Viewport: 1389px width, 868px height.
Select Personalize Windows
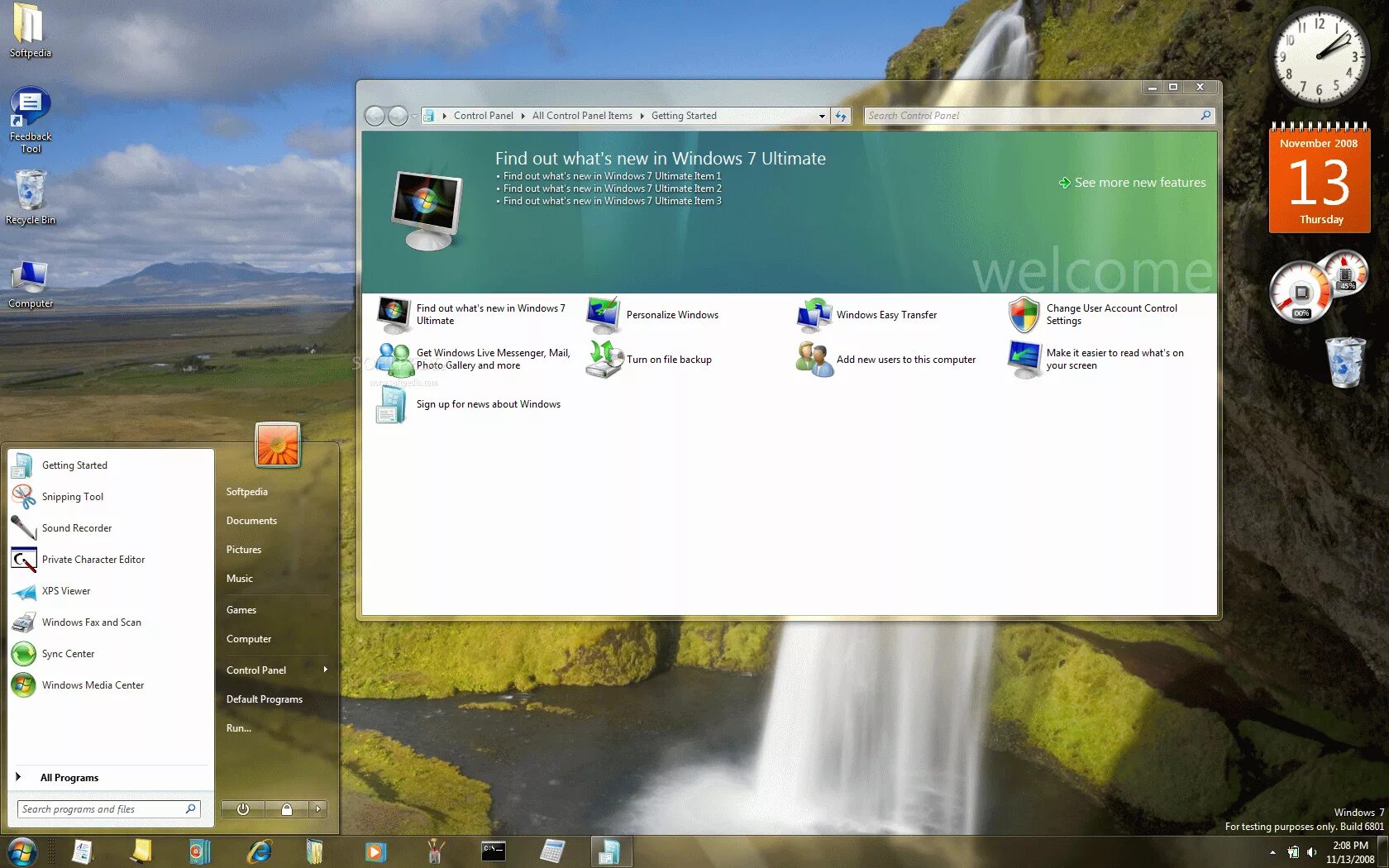point(653,315)
